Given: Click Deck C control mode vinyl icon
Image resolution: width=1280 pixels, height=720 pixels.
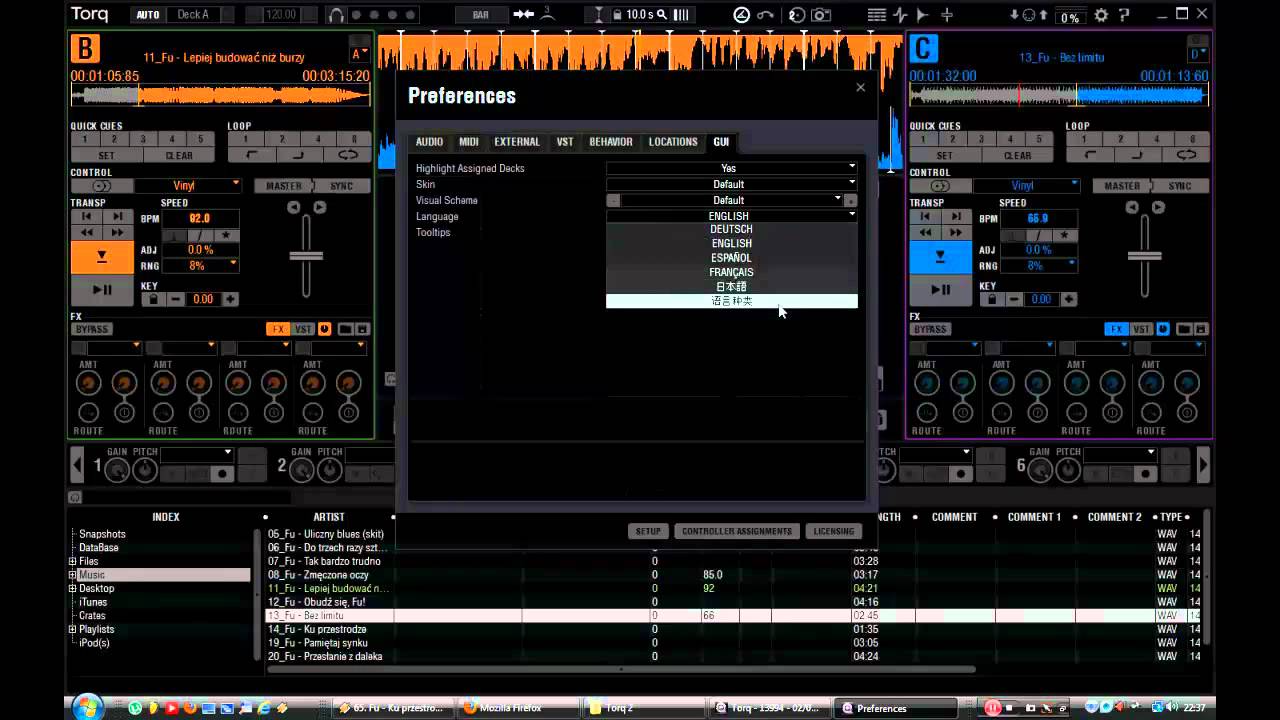Looking at the screenshot, I should (x=941, y=186).
